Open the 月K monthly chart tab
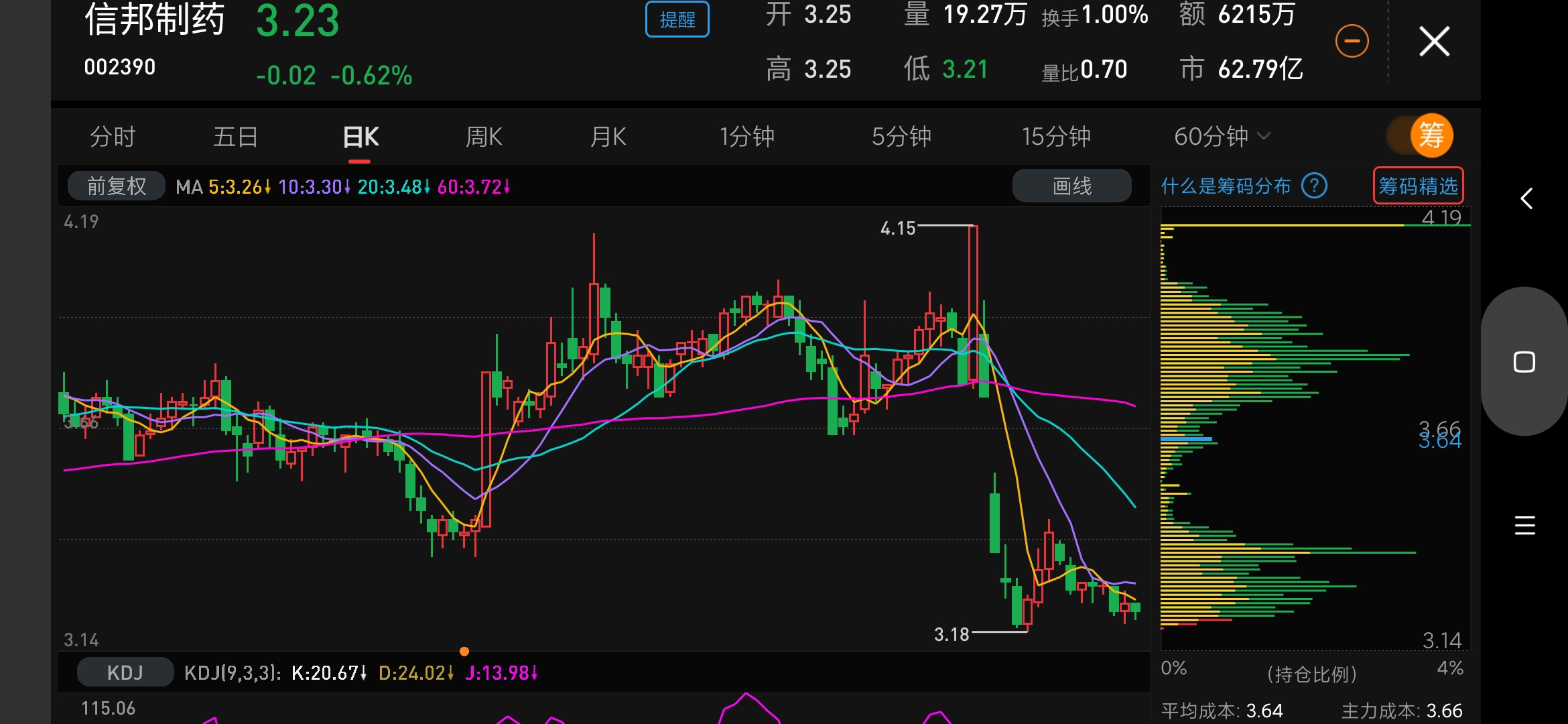The image size is (1568, 724). point(608,137)
